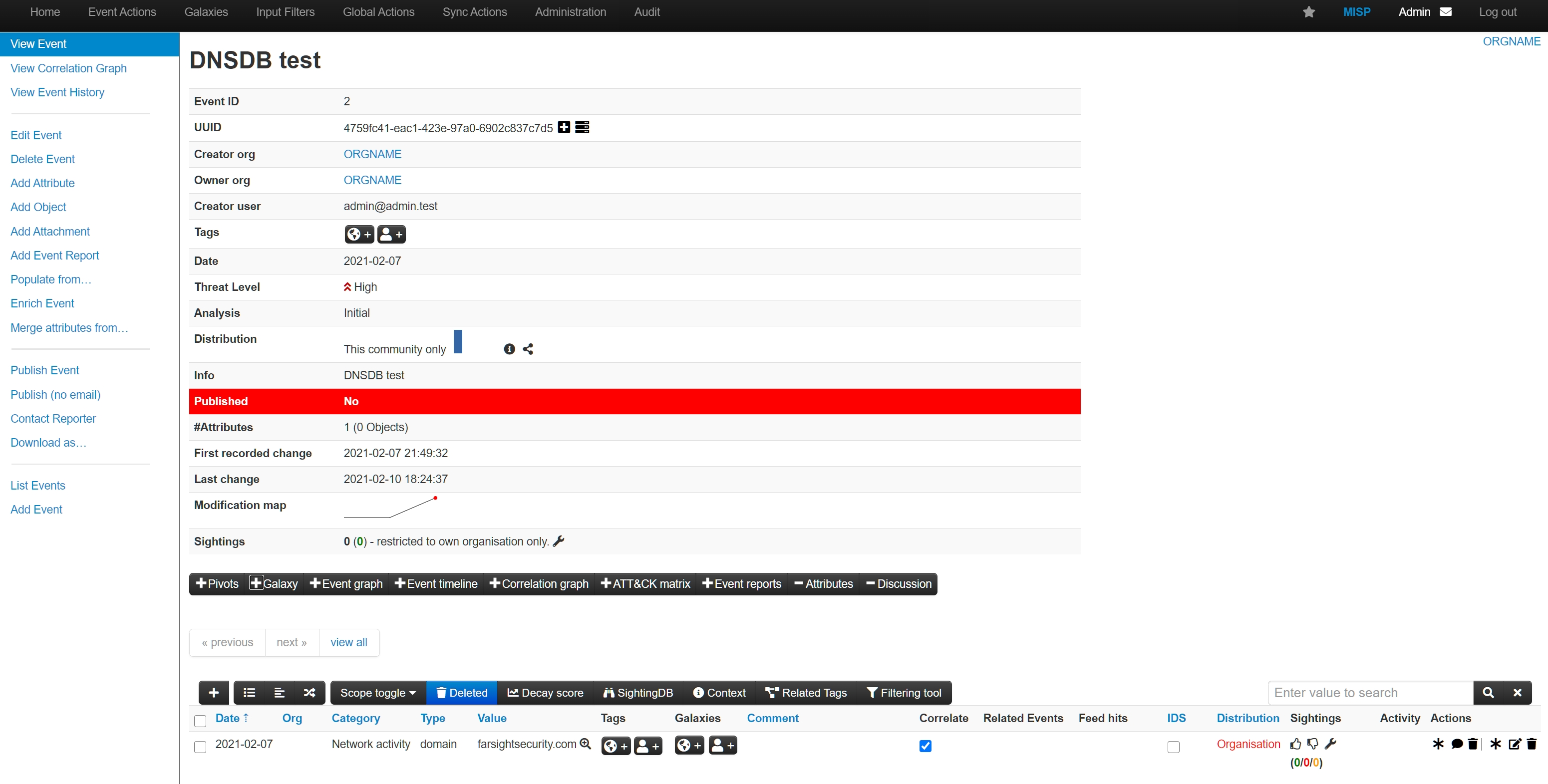Click the list icon beside the UUID
Screen dimensions: 1548x784
point(581,127)
